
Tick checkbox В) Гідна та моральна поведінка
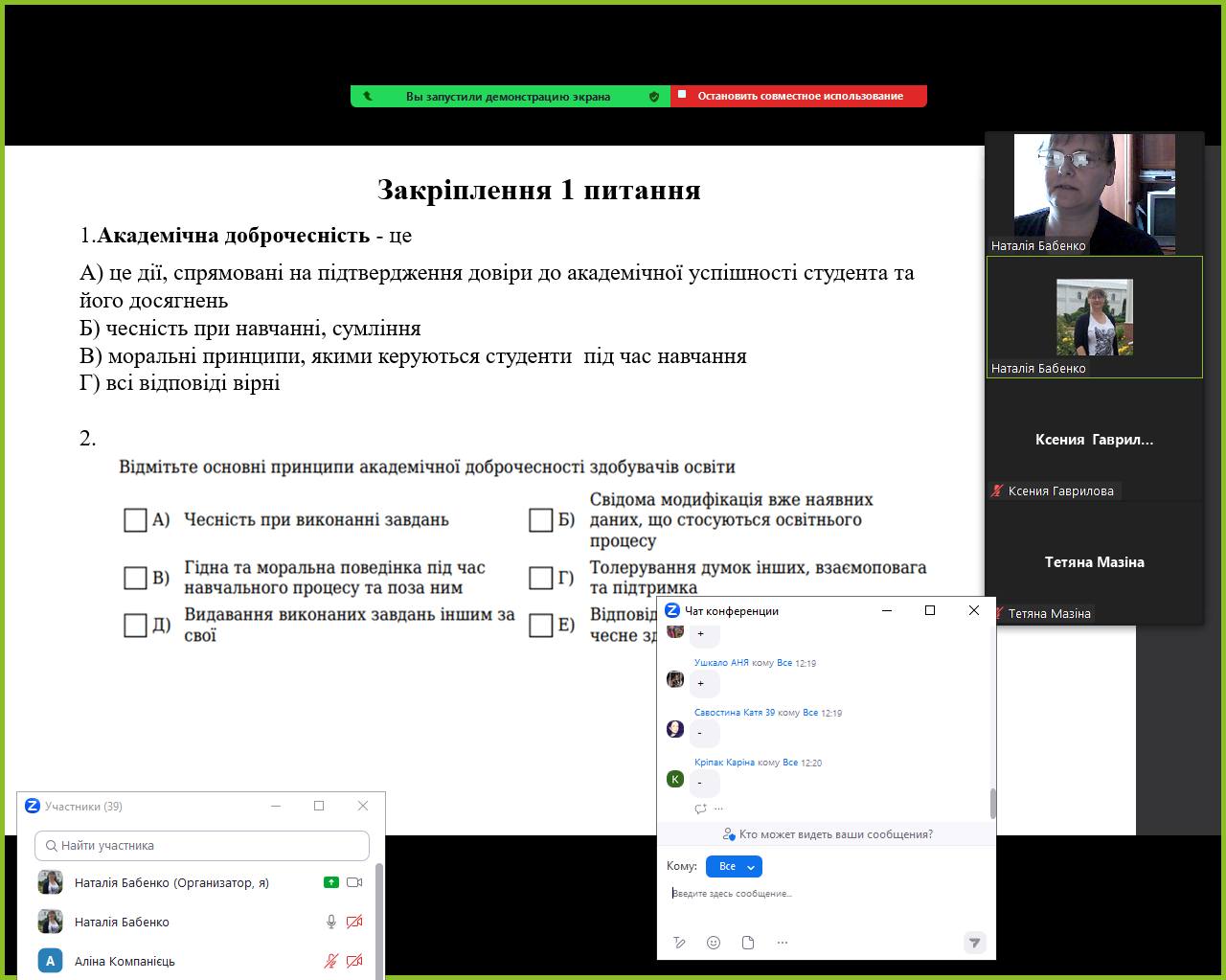[135, 578]
